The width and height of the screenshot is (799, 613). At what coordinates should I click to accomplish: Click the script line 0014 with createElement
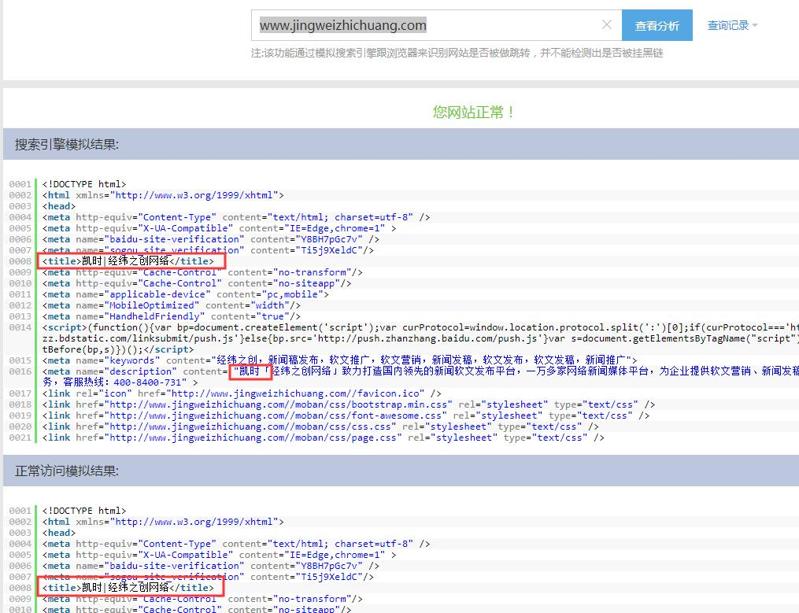[420, 338]
